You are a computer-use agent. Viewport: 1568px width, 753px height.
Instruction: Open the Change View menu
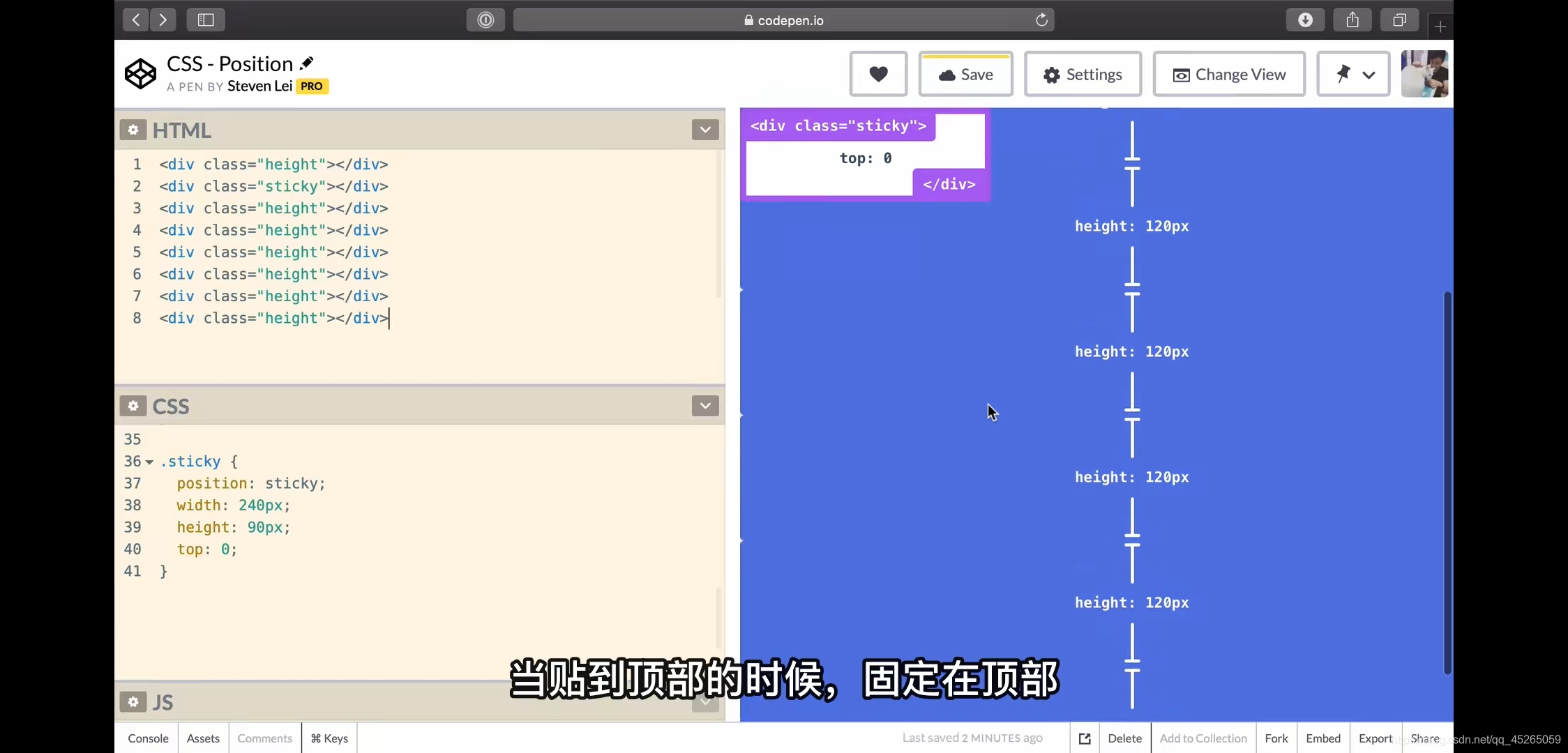tap(1229, 74)
